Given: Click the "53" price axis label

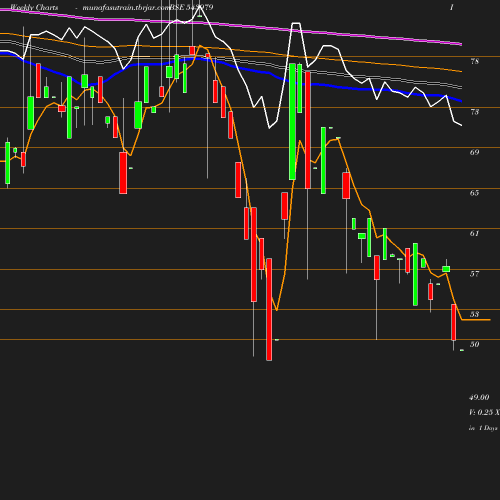Looking at the screenshot, I should click(x=475, y=314).
